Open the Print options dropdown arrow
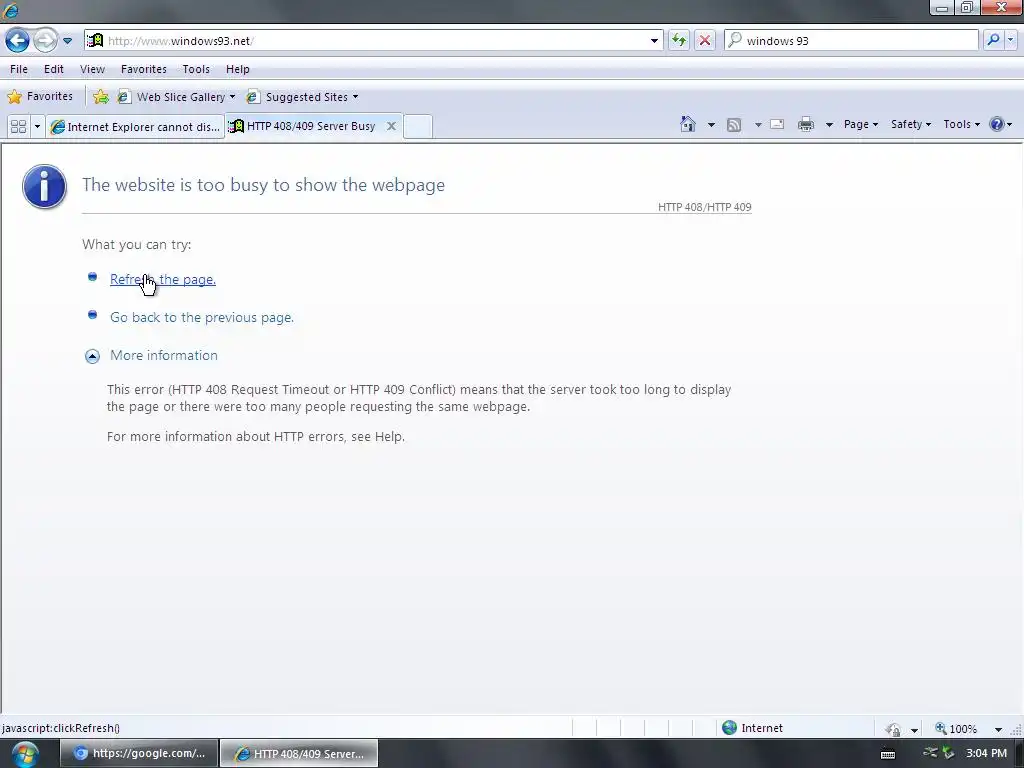The width and height of the screenshot is (1024, 768). 829,124
